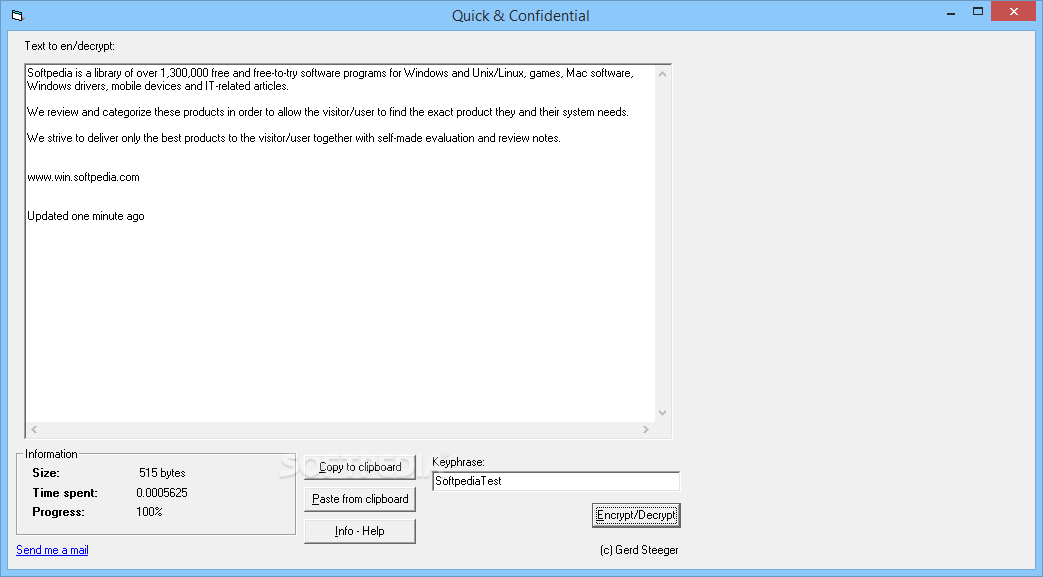
Task: Click the '515 bytes' size value
Action: [x=162, y=473]
